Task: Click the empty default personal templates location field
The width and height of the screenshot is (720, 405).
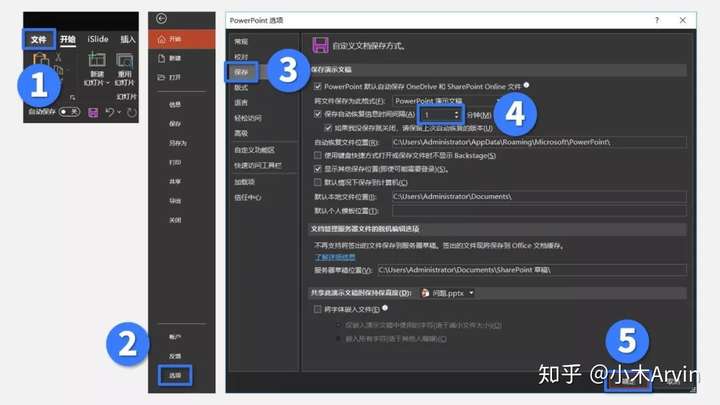Action: point(540,211)
